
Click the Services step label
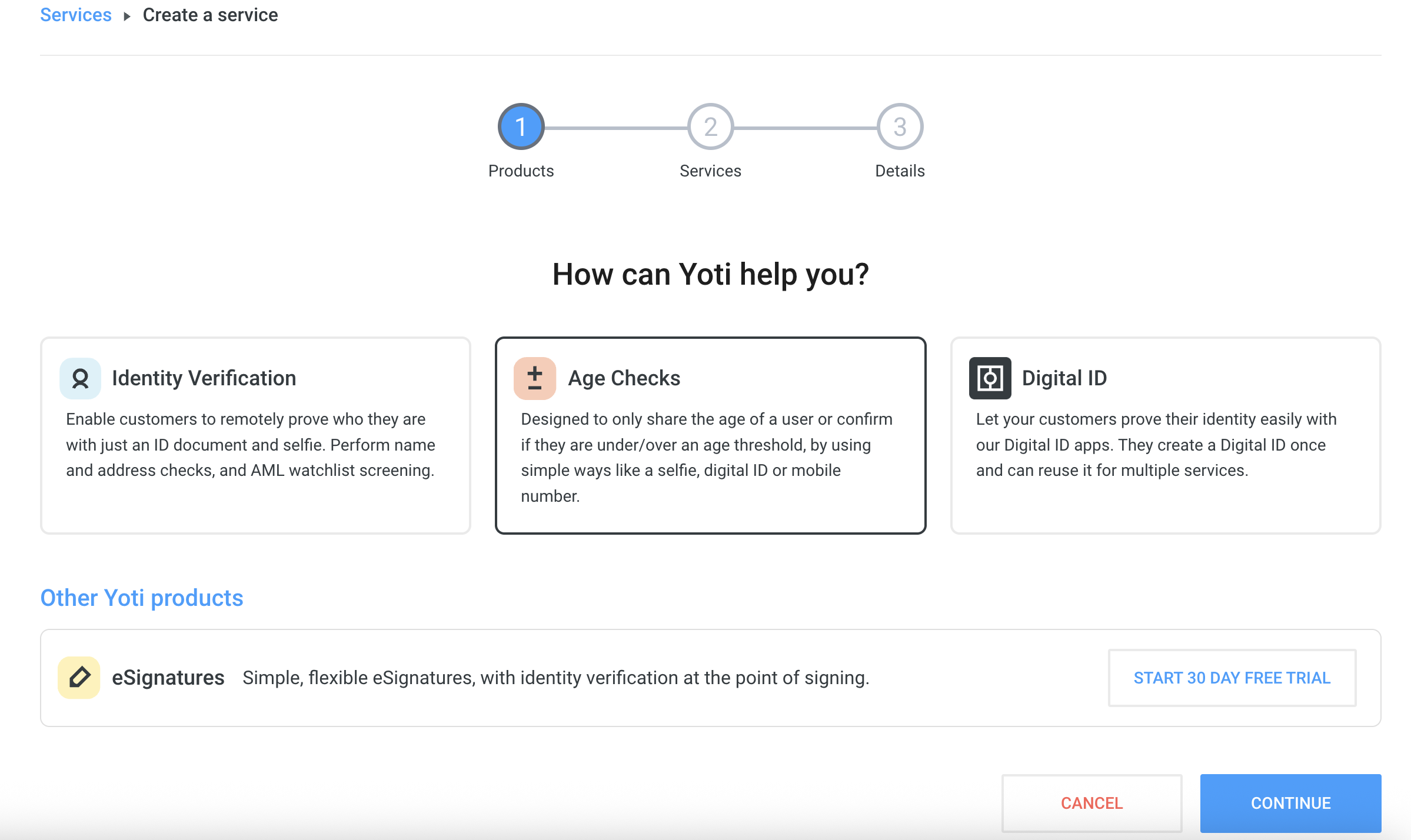click(x=711, y=171)
